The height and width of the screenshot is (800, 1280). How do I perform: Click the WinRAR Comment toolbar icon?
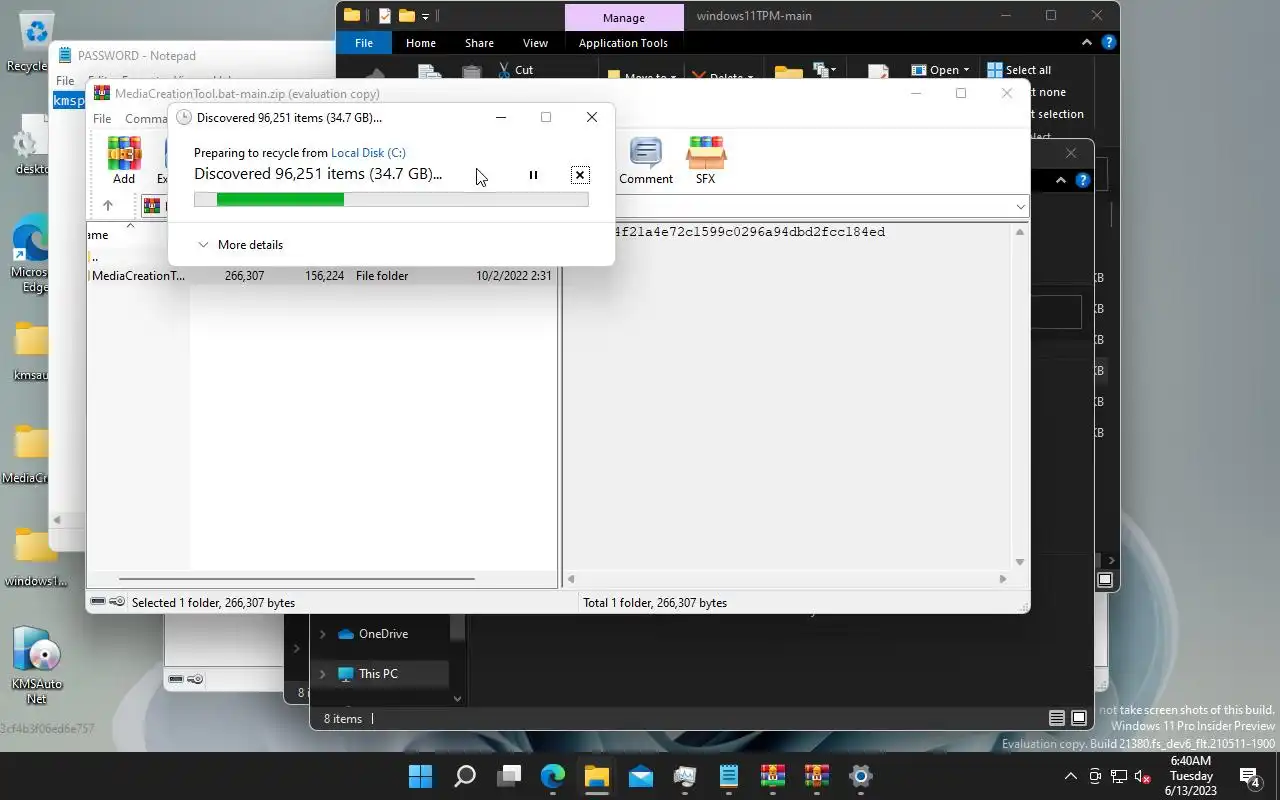[646, 161]
